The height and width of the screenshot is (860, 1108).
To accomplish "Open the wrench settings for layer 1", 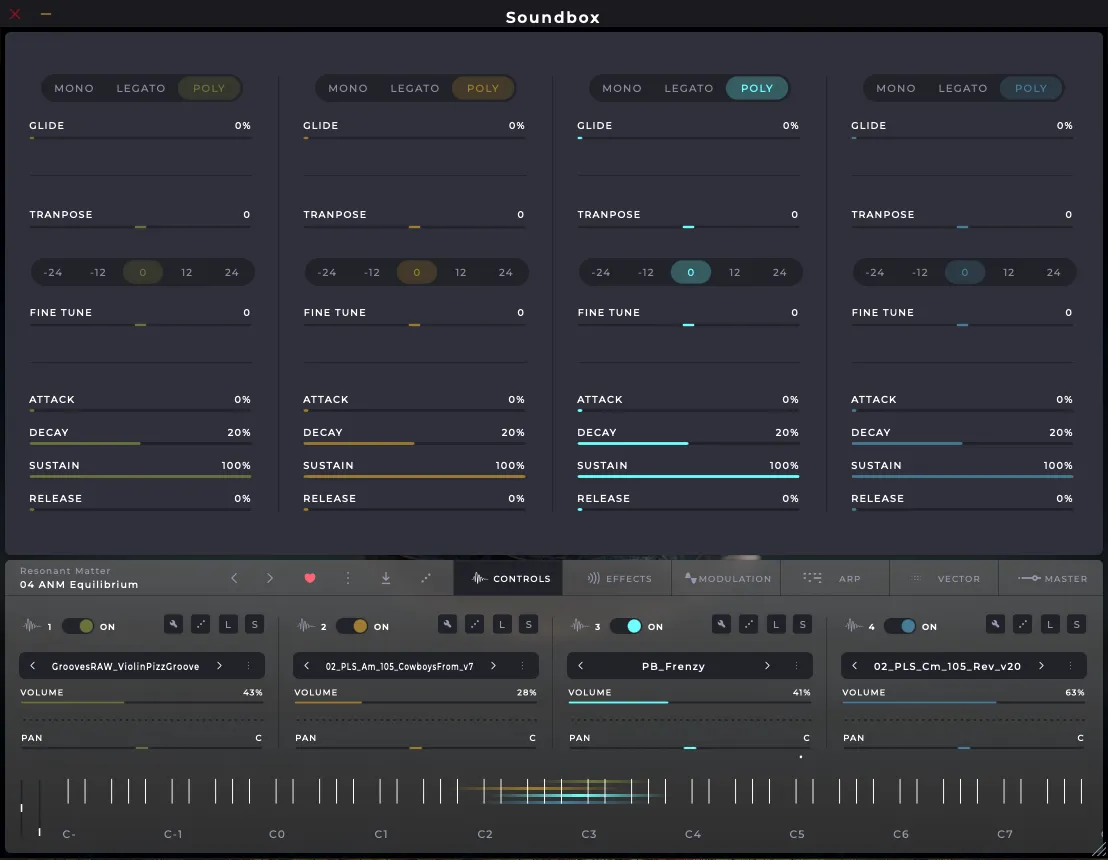I will coord(174,625).
